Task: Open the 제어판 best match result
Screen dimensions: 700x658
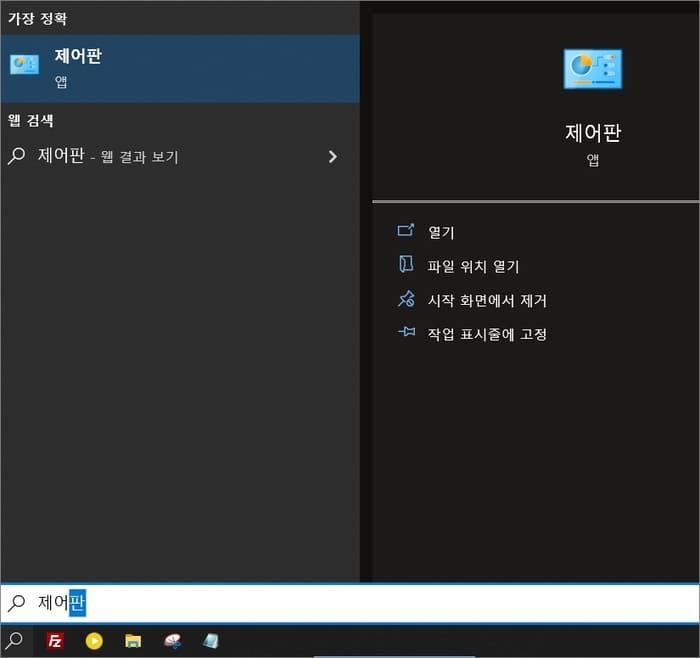Action: [x=180, y=69]
